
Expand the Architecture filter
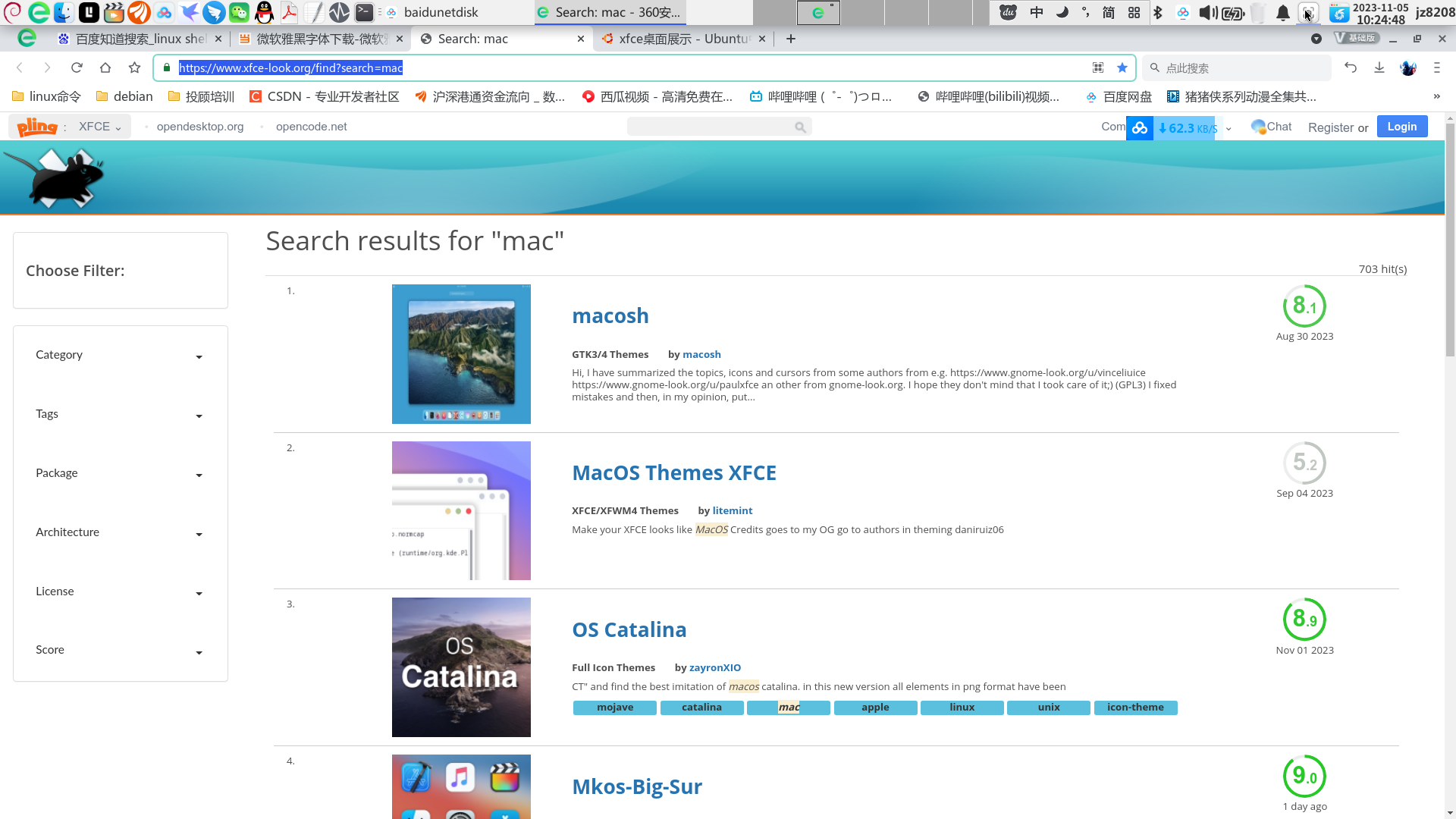pos(120,532)
